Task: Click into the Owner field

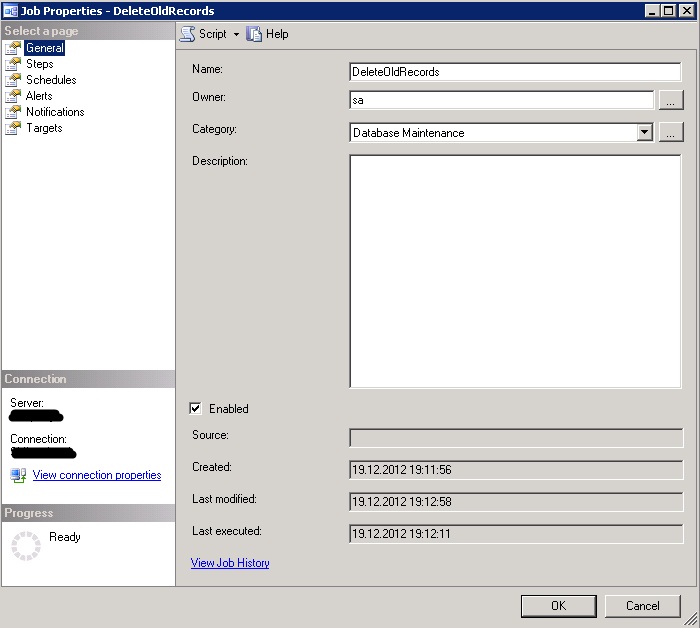Action: [x=502, y=100]
